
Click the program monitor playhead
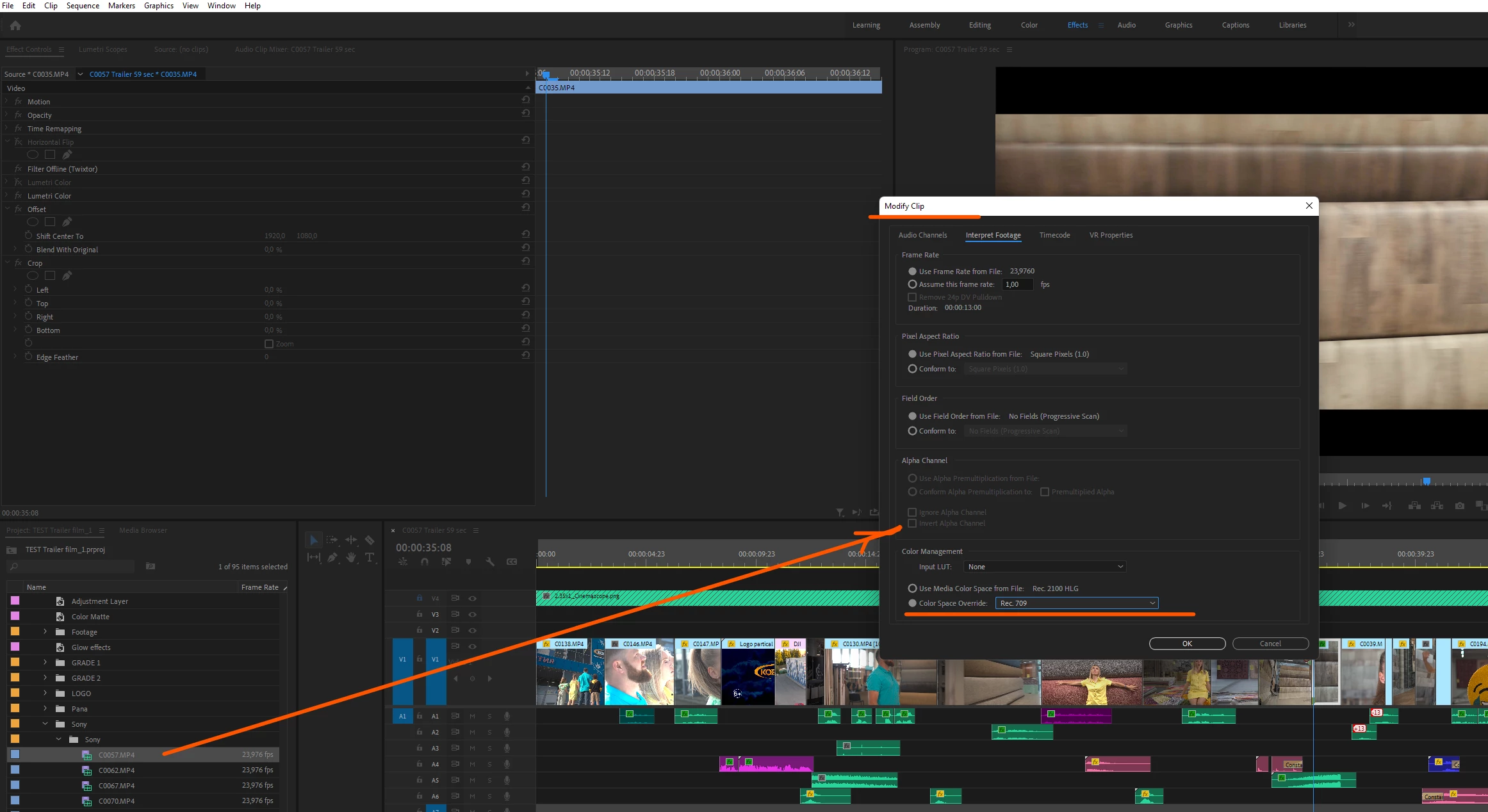[x=1427, y=481]
